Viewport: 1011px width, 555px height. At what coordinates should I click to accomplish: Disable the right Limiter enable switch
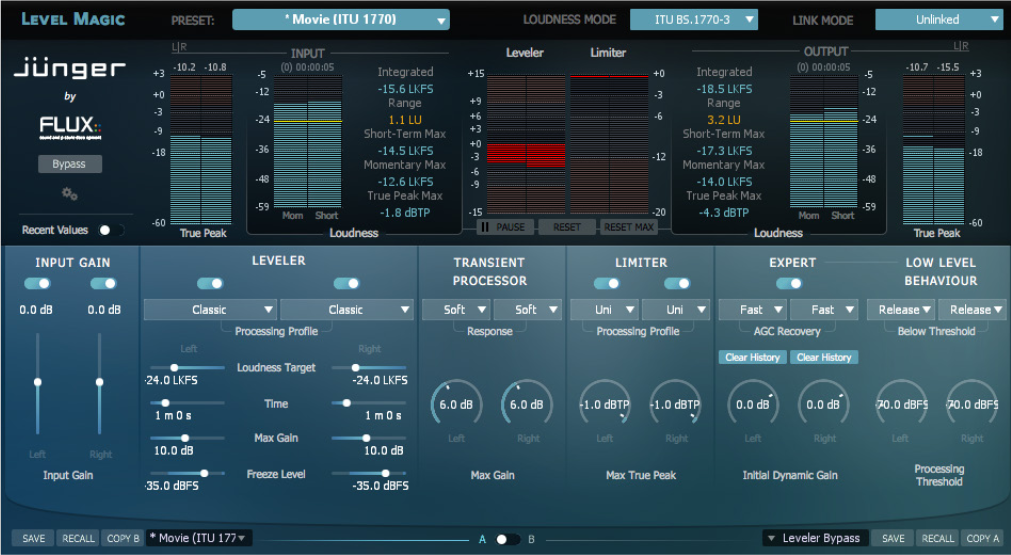[x=677, y=284]
